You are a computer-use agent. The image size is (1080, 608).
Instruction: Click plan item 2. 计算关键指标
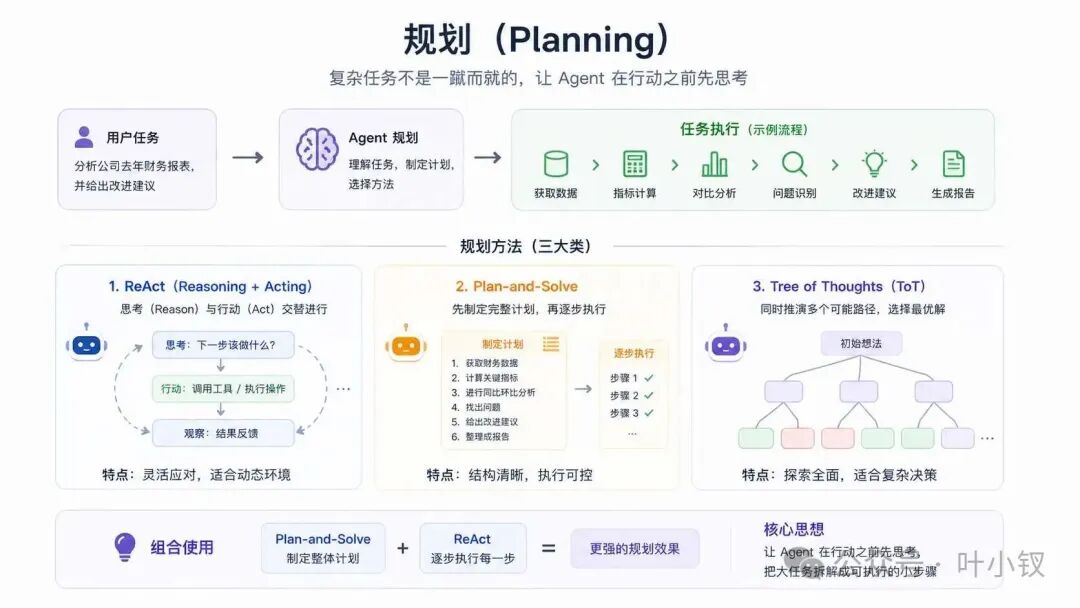click(x=485, y=377)
